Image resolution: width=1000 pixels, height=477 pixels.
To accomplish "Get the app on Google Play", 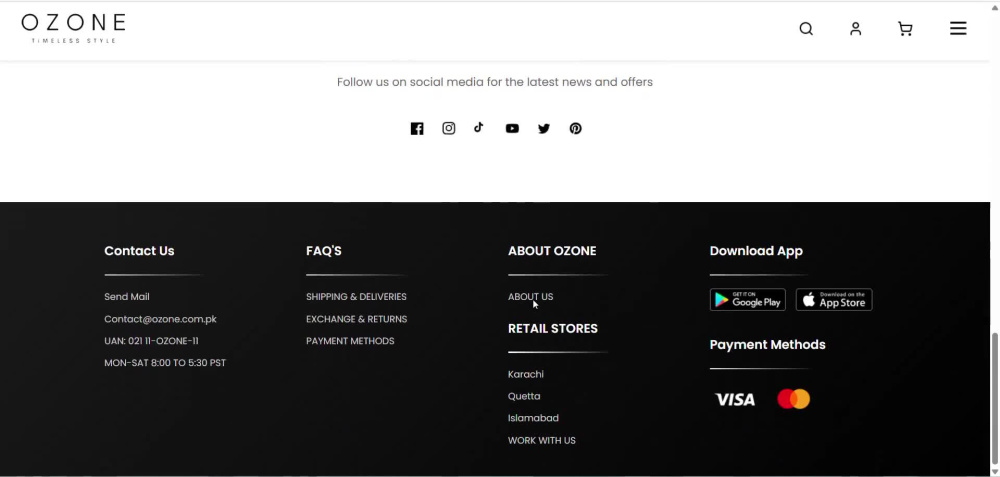I will tap(747, 300).
